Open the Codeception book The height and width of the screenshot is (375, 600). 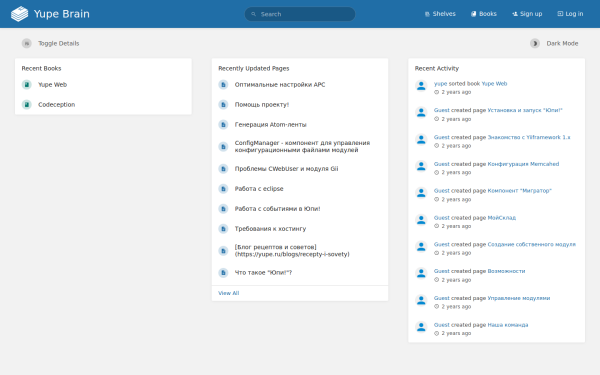[x=57, y=104]
